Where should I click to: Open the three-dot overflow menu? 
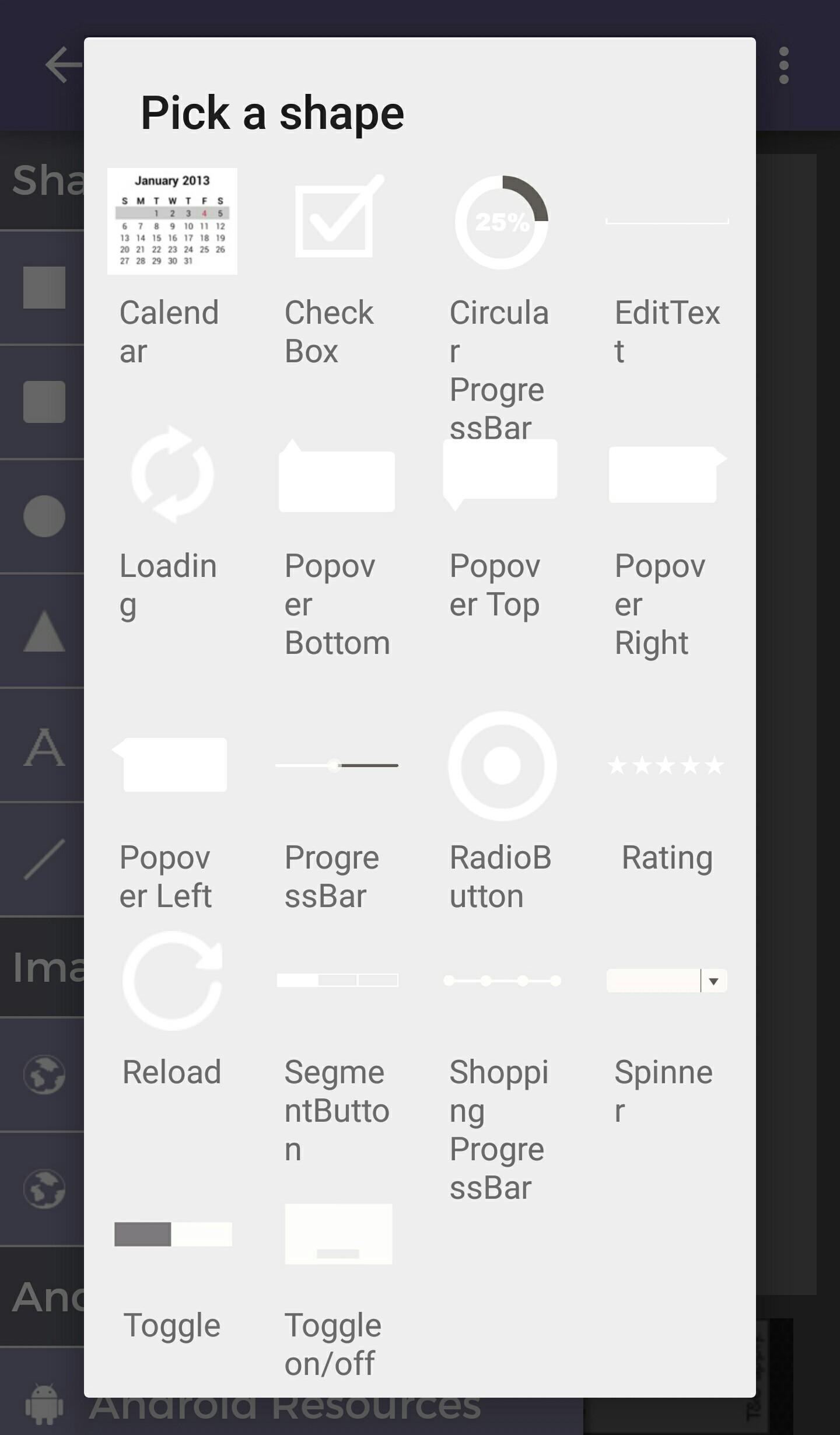tap(783, 65)
